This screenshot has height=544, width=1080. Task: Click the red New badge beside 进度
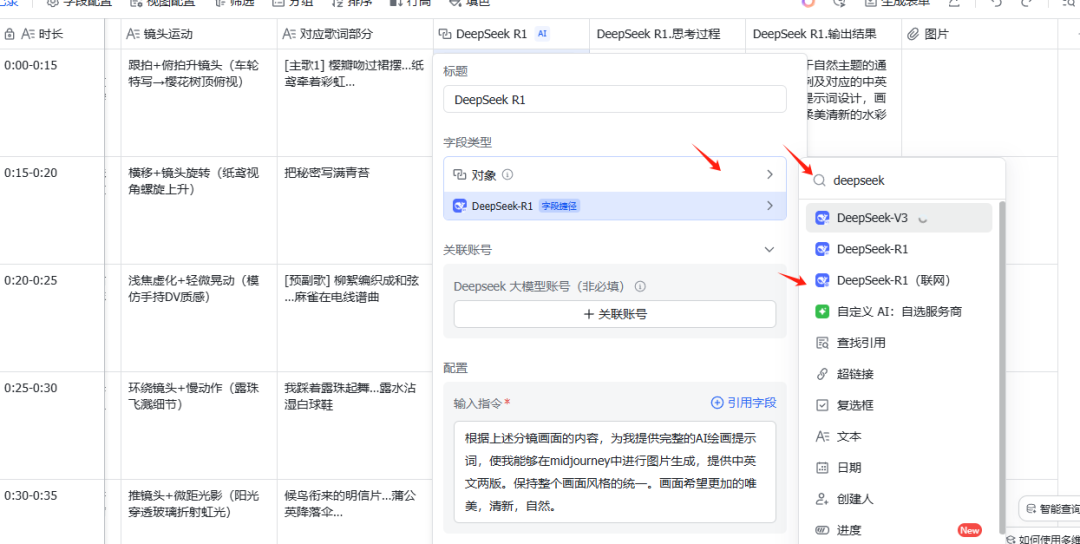(969, 530)
